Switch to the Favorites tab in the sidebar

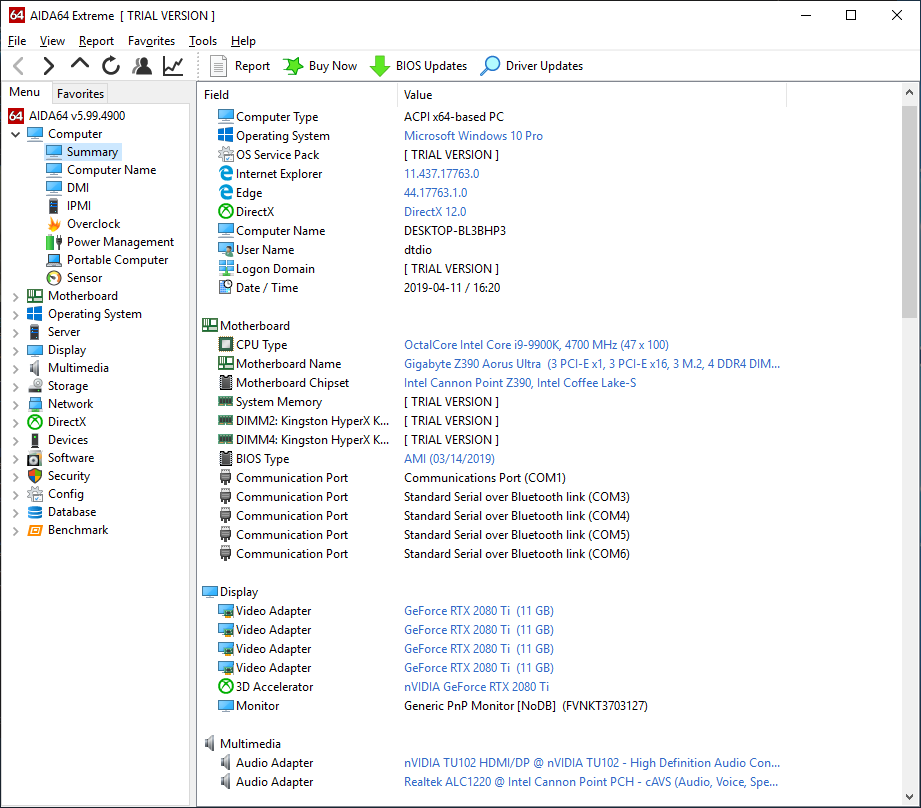[80, 93]
